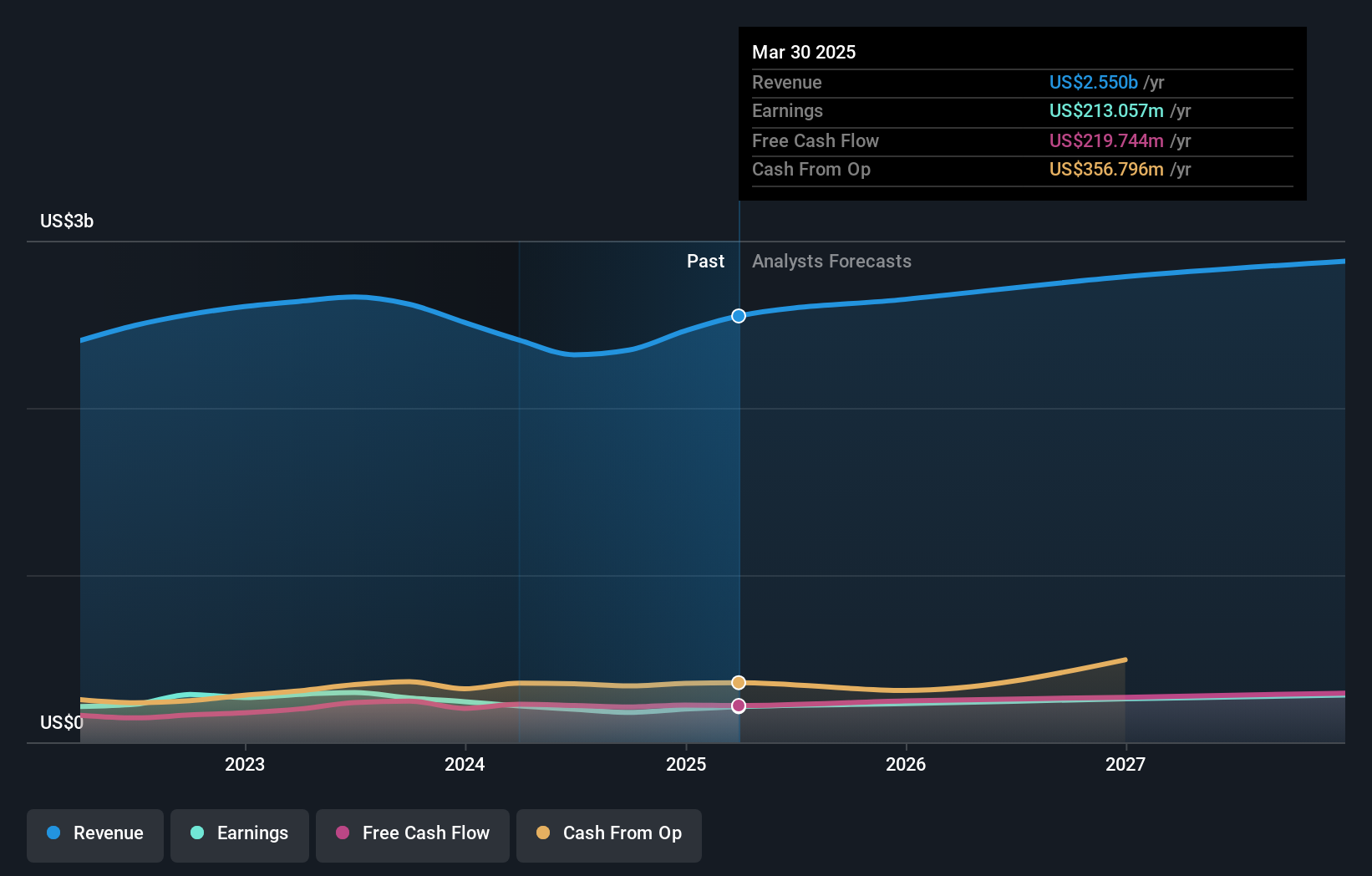Screen dimensions: 1372x876
Task: Click the US$213.057m earnings value
Action: coord(1106,110)
